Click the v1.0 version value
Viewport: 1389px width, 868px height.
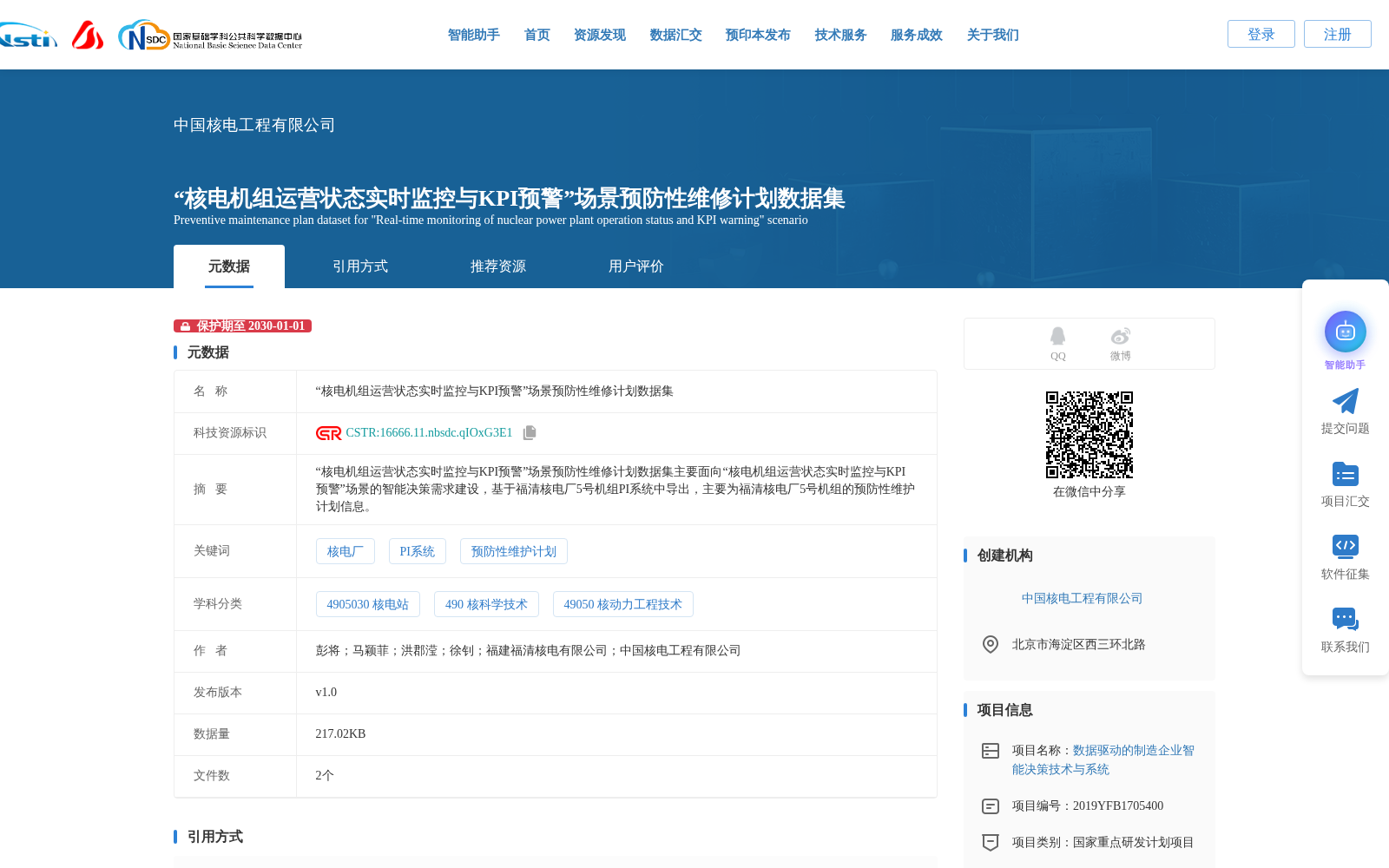tap(326, 693)
